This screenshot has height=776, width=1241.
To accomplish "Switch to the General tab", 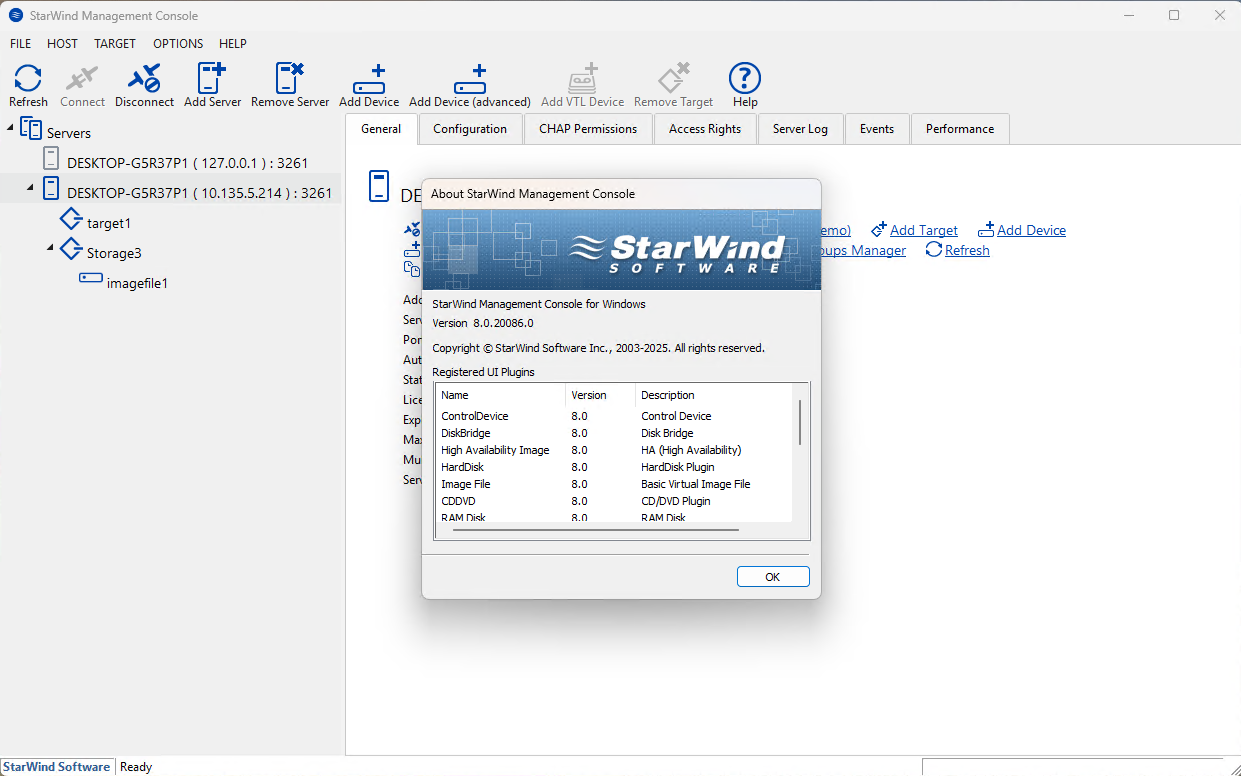I will click(x=381, y=128).
